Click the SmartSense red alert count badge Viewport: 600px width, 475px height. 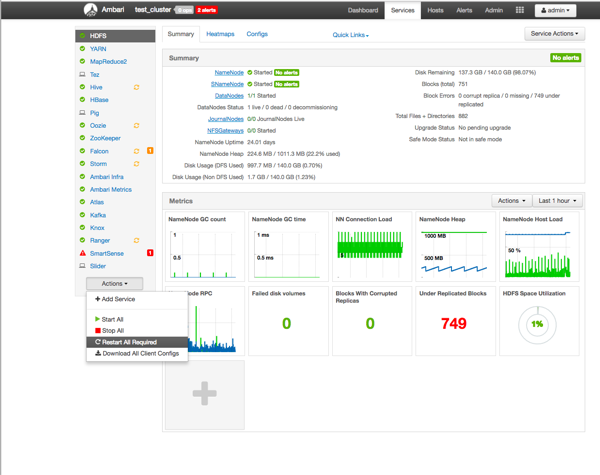click(x=150, y=253)
